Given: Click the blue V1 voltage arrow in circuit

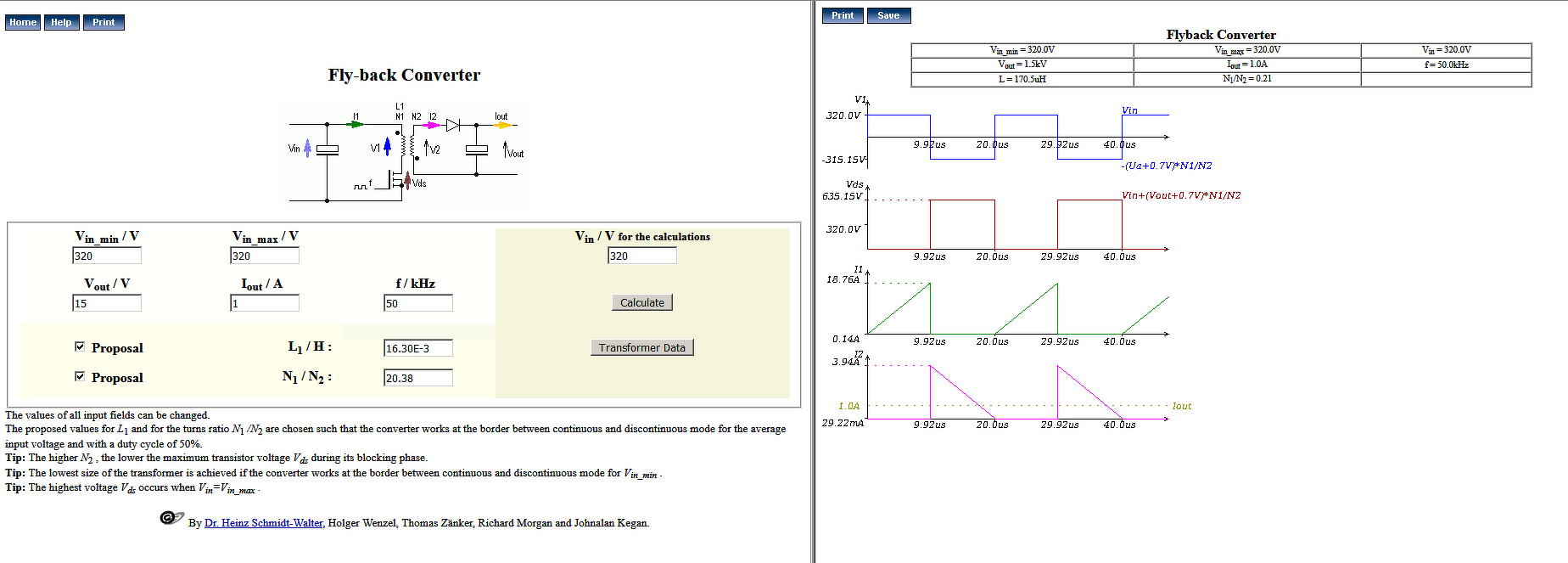Looking at the screenshot, I should 387,147.
